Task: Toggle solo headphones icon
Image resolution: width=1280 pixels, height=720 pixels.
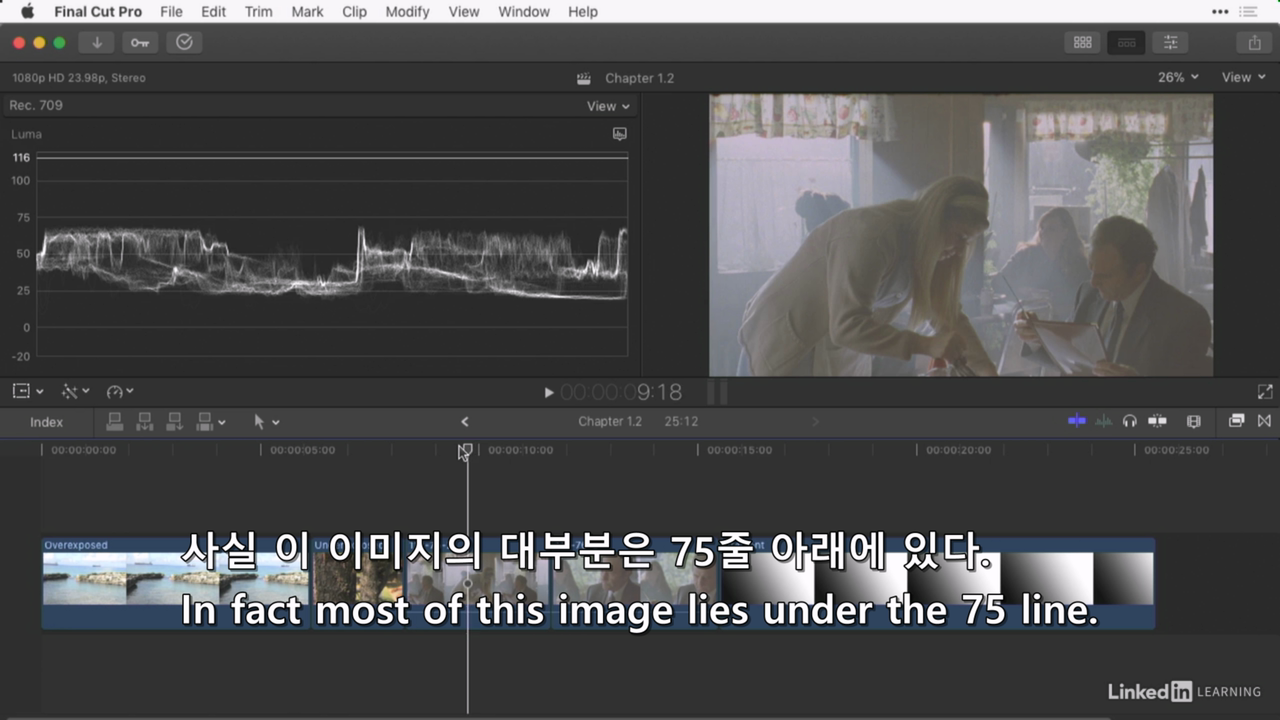Action: point(1130,421)
